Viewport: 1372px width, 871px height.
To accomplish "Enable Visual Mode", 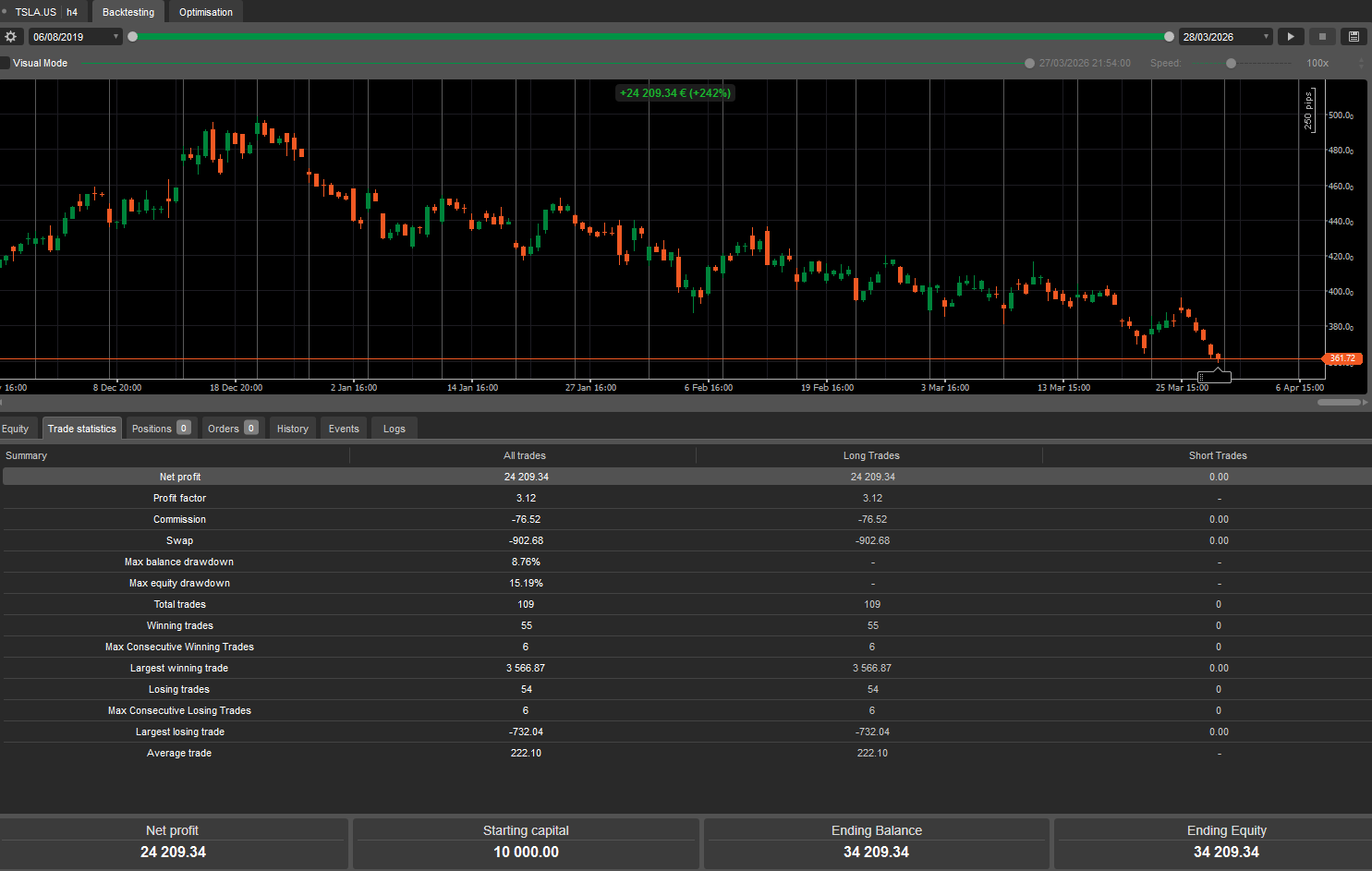I will (6, 63).
